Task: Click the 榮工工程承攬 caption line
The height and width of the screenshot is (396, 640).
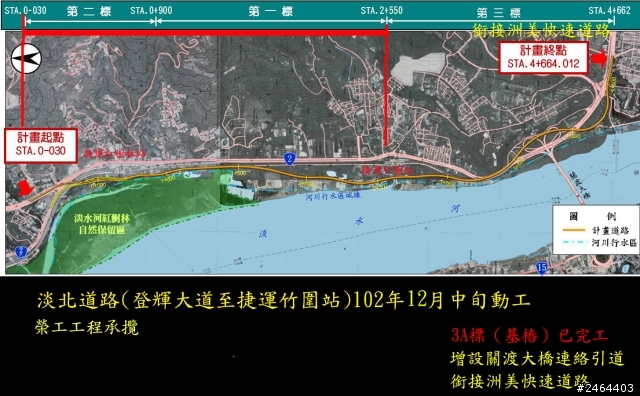Action: coord(87,327)
